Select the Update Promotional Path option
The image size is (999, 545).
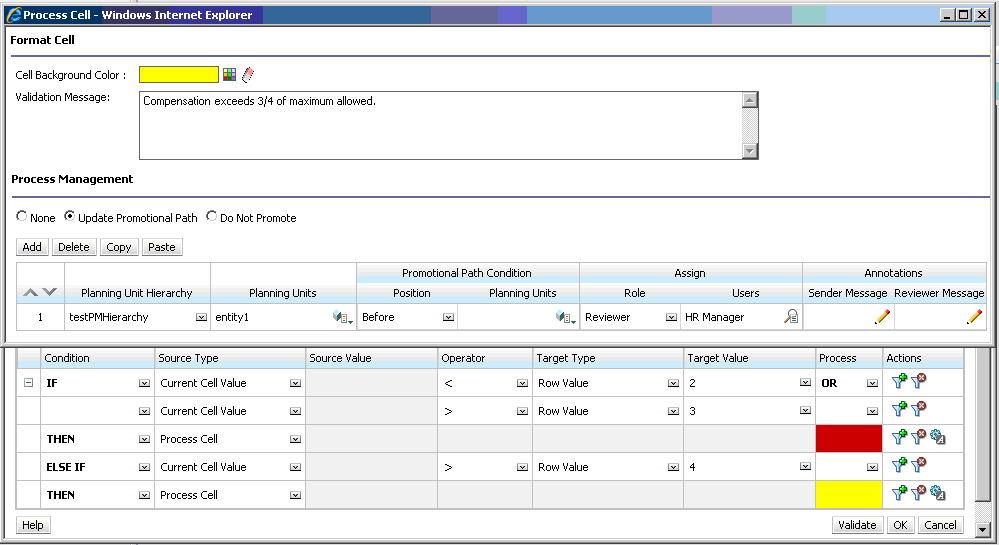click(x=70, y=217)
